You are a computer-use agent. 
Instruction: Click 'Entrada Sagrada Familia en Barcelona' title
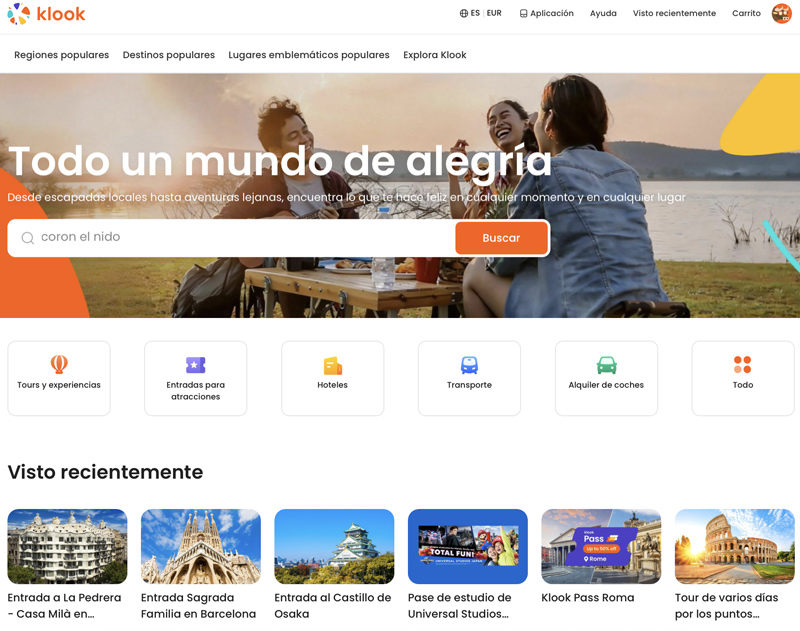click(x=198, y=605)
